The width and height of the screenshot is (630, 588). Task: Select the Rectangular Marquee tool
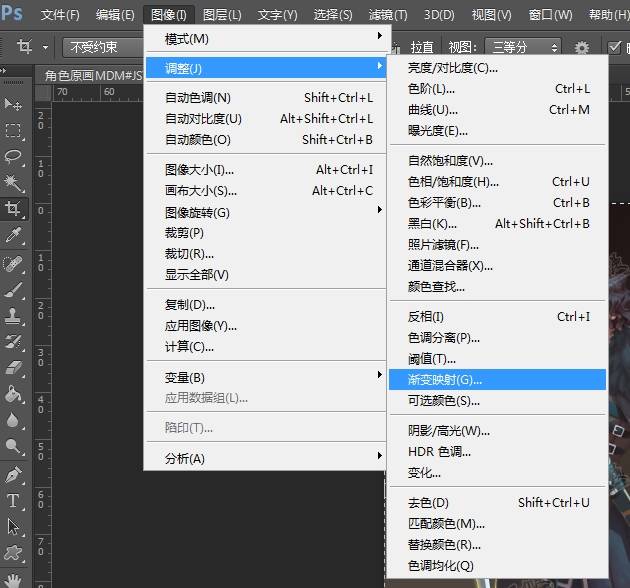click(13, 131)
